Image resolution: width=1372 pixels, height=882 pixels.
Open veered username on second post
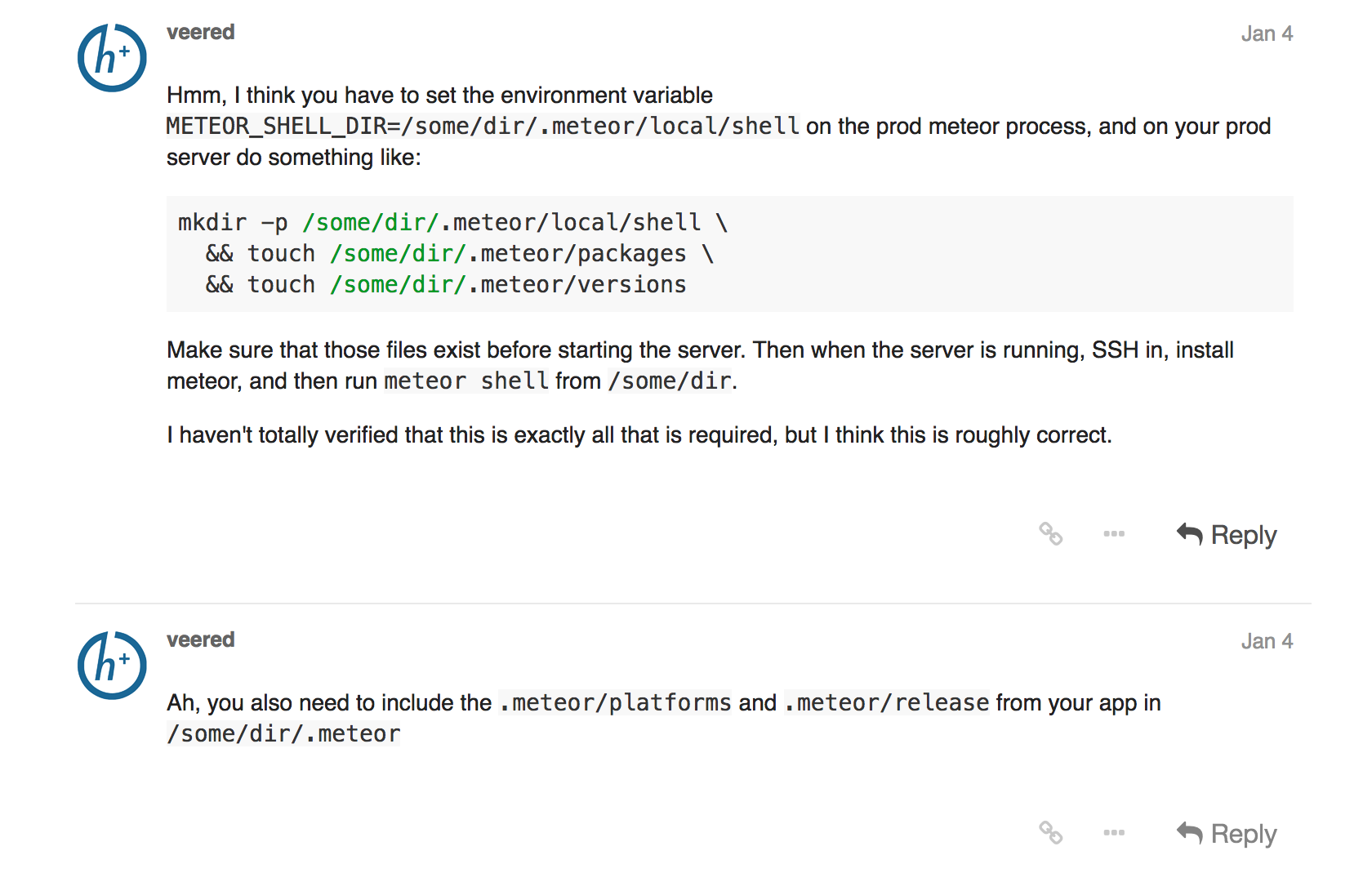tap(200, 639)
